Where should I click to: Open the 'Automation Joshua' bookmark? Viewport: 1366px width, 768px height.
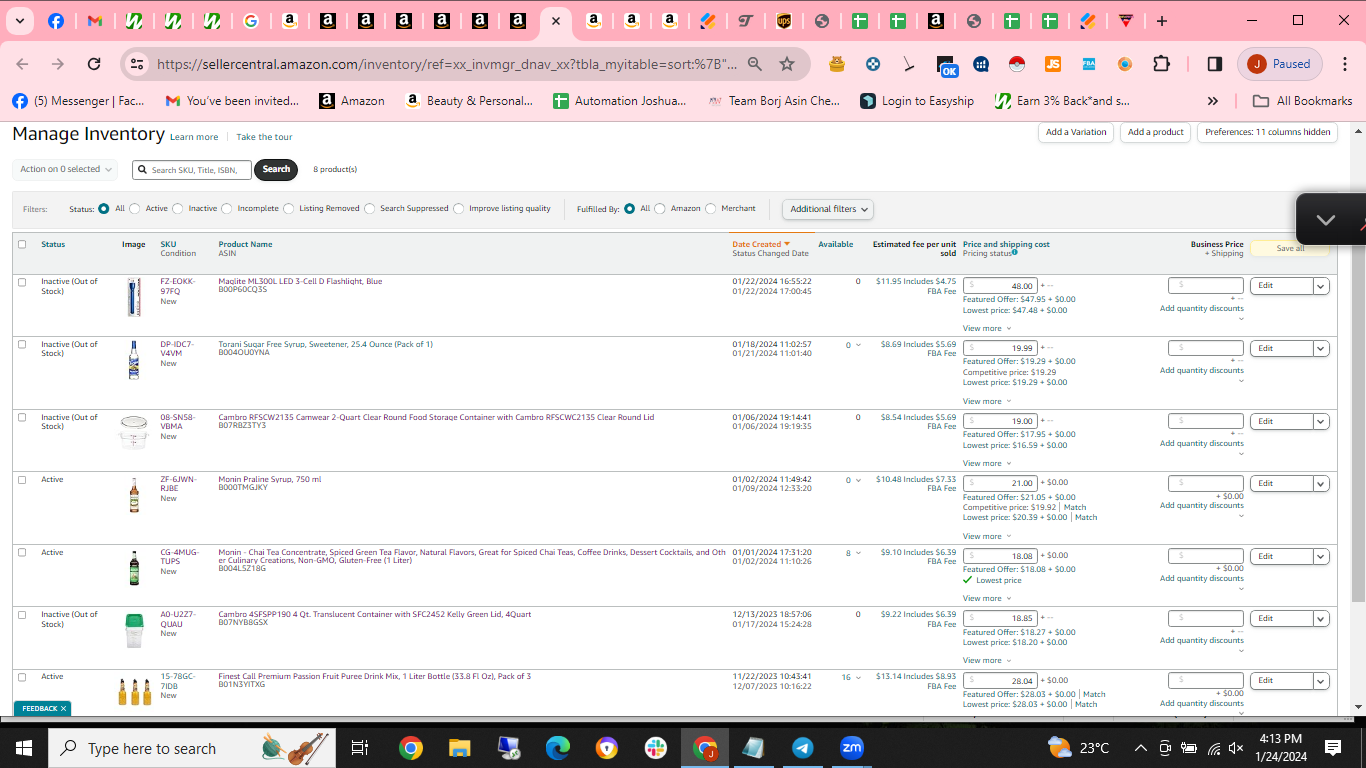[620, 101]
